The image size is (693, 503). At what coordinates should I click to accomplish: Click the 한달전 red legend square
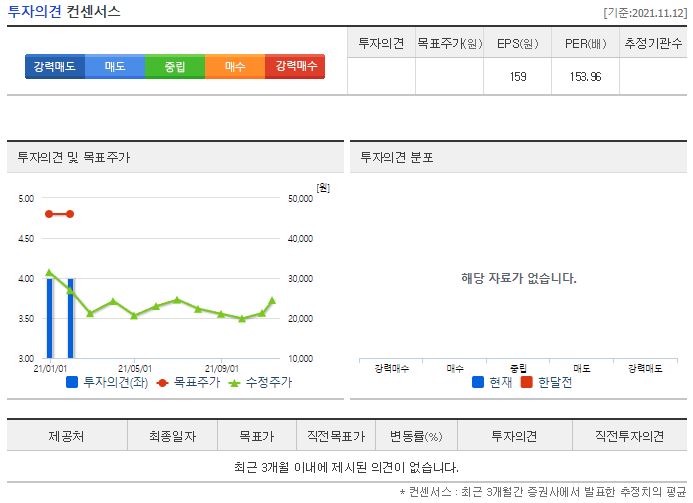tap(526, 382)
